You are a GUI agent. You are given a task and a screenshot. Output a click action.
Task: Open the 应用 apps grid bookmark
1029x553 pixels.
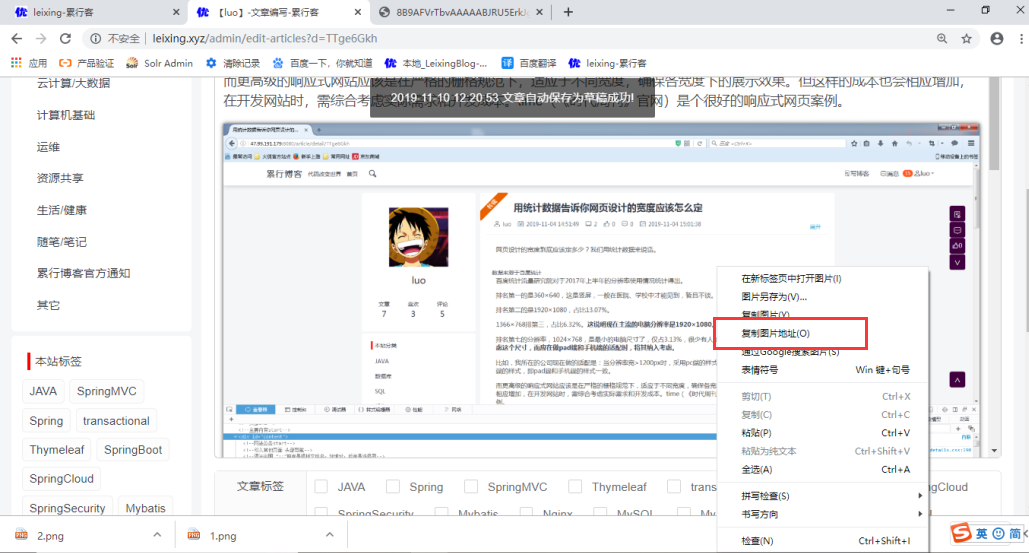pos(29,63)
